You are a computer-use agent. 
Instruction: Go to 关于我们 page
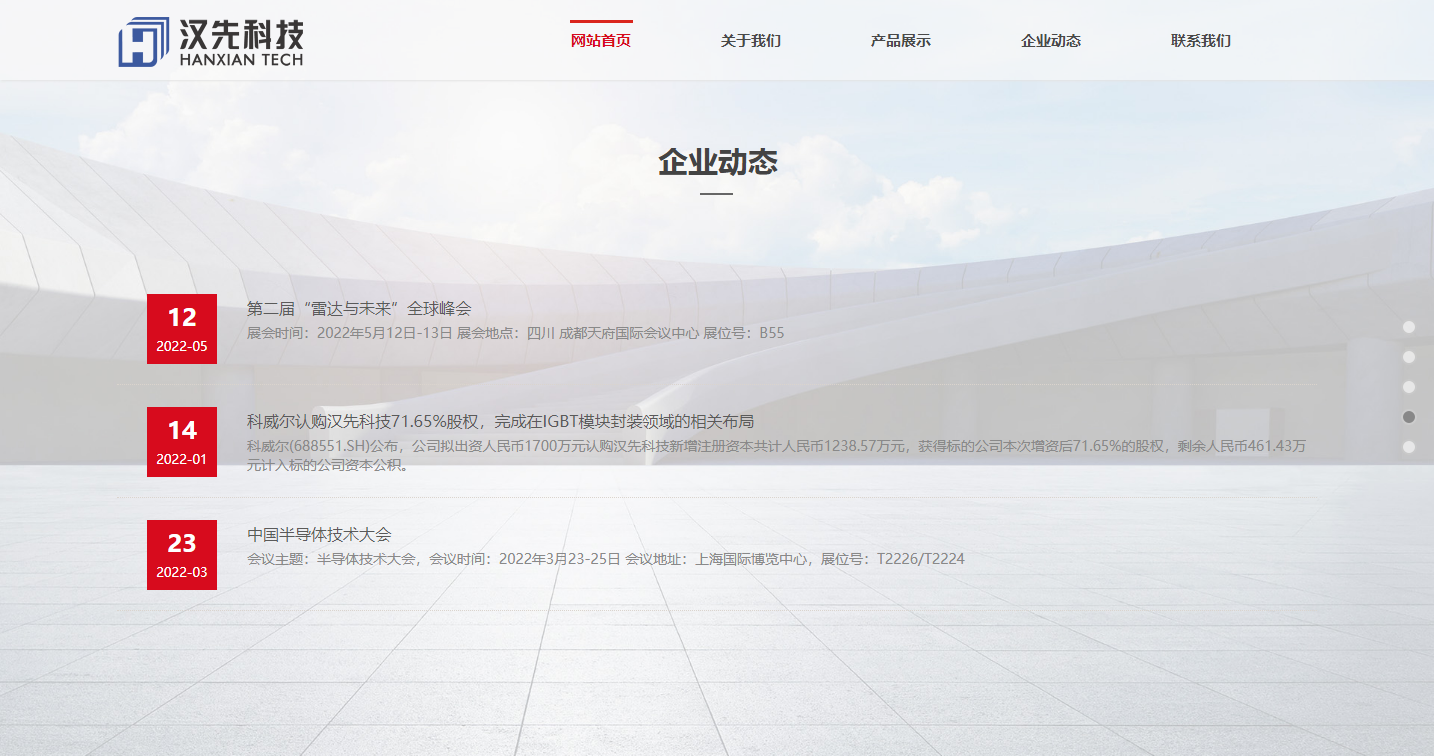pyautogui.click(x=751, y=41)
